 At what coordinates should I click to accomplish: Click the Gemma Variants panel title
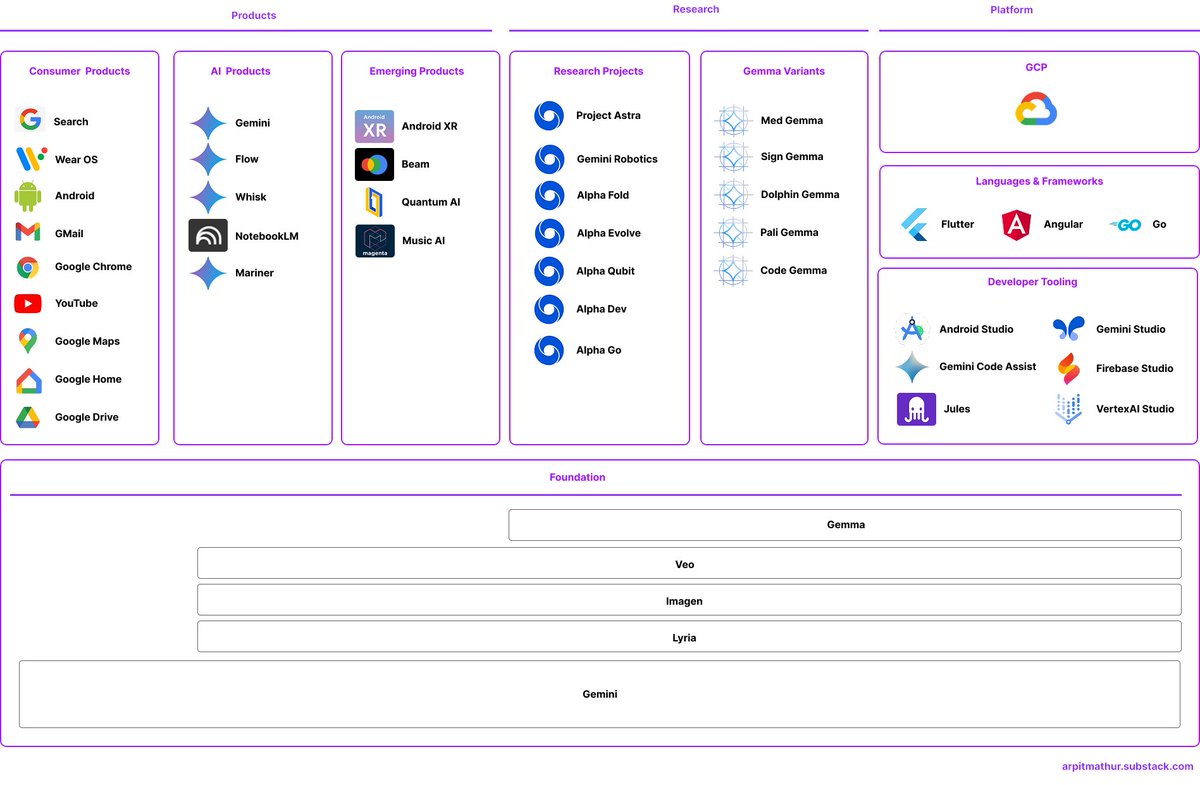pyautogui.click(x=784, y=71)
